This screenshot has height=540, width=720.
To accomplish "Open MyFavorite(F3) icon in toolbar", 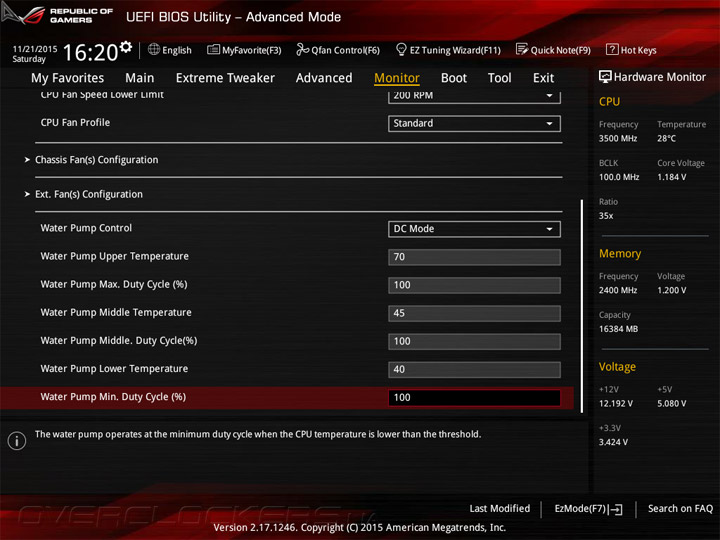I will coord(213,49).
